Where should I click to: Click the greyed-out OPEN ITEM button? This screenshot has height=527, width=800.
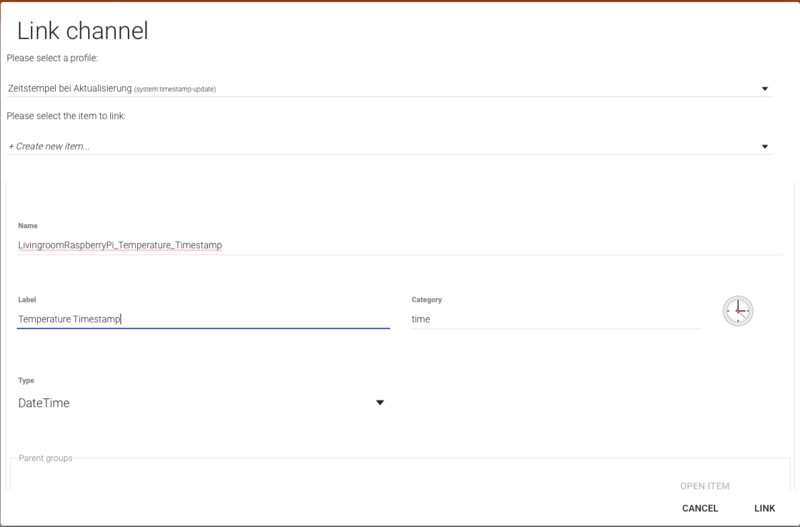tap(704, 486)
